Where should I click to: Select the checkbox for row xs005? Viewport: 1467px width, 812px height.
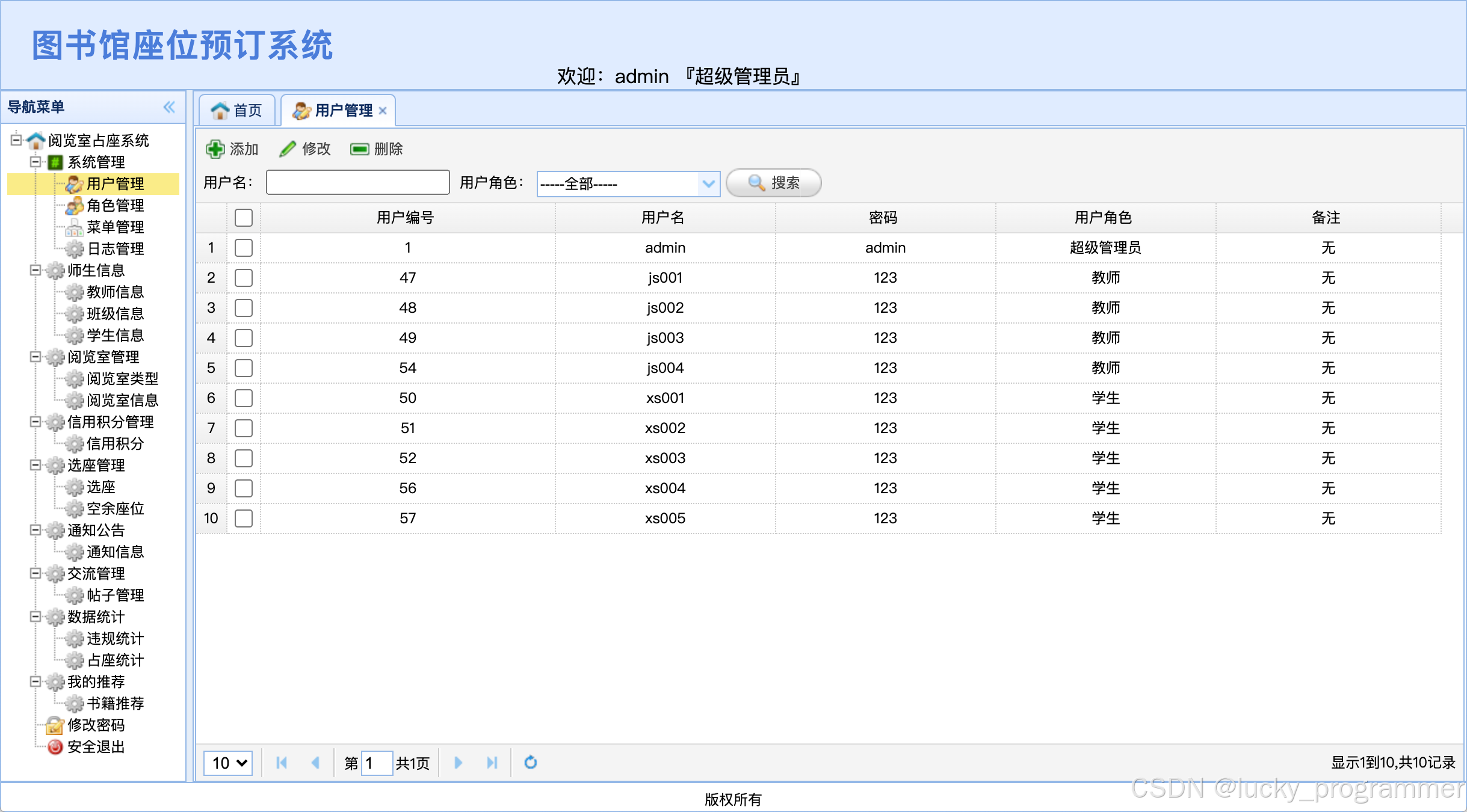coord(244,518)
